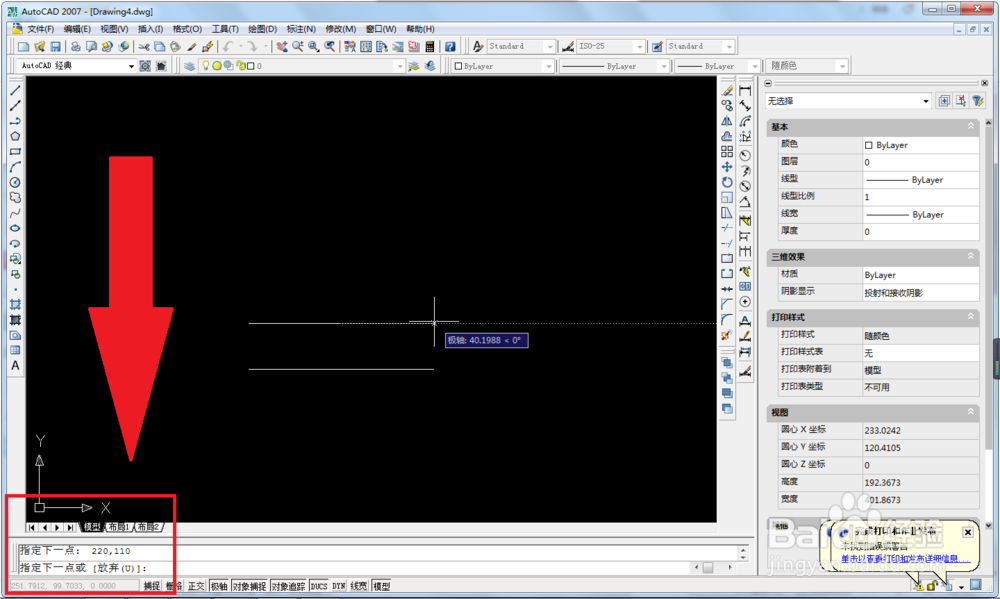This screenshot has height=599, width=1000.
Task: Open the layer list dropdown
Action: [400, 66]
